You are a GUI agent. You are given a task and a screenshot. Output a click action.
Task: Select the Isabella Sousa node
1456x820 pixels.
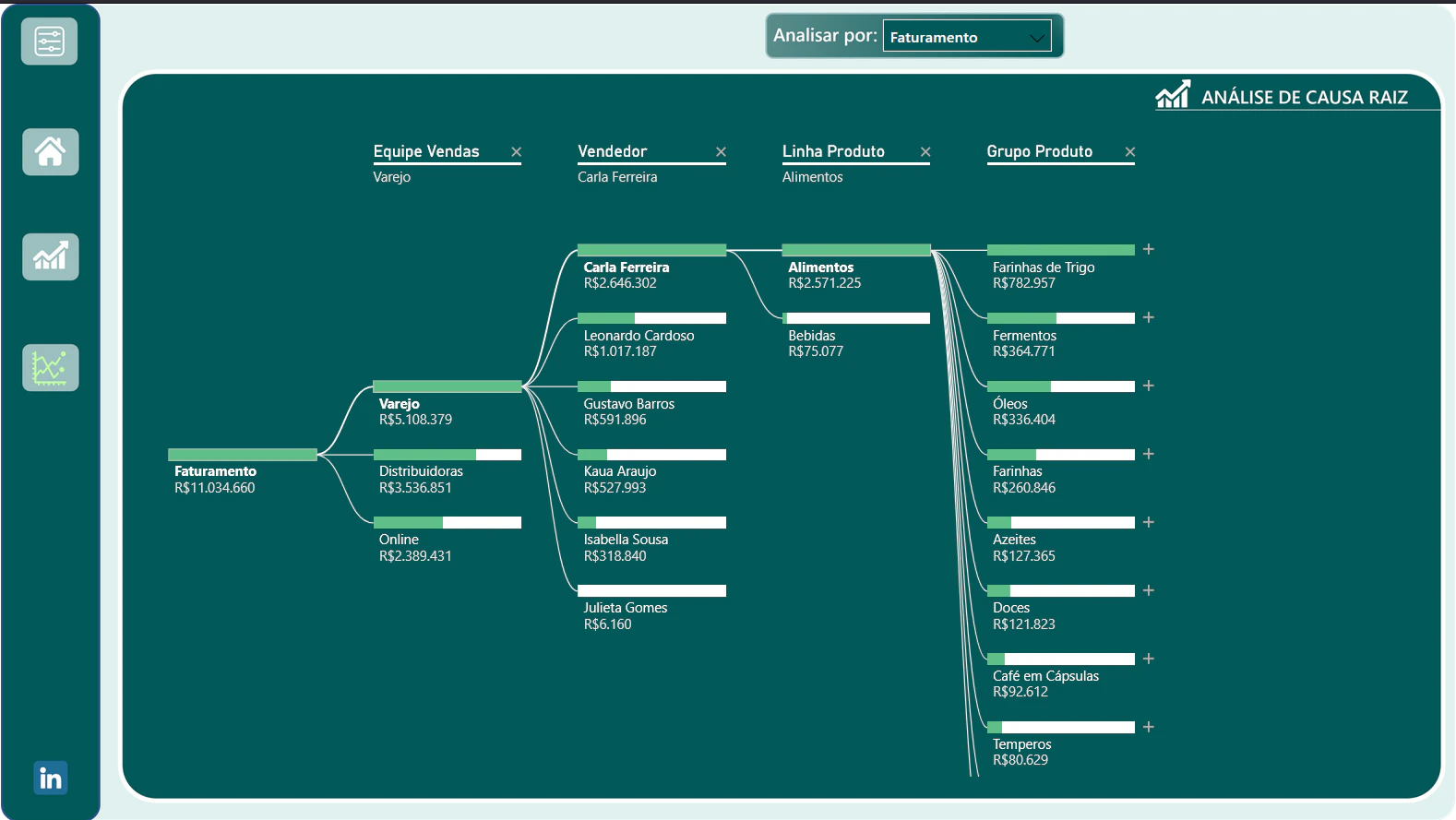click(x=651, y=541)
